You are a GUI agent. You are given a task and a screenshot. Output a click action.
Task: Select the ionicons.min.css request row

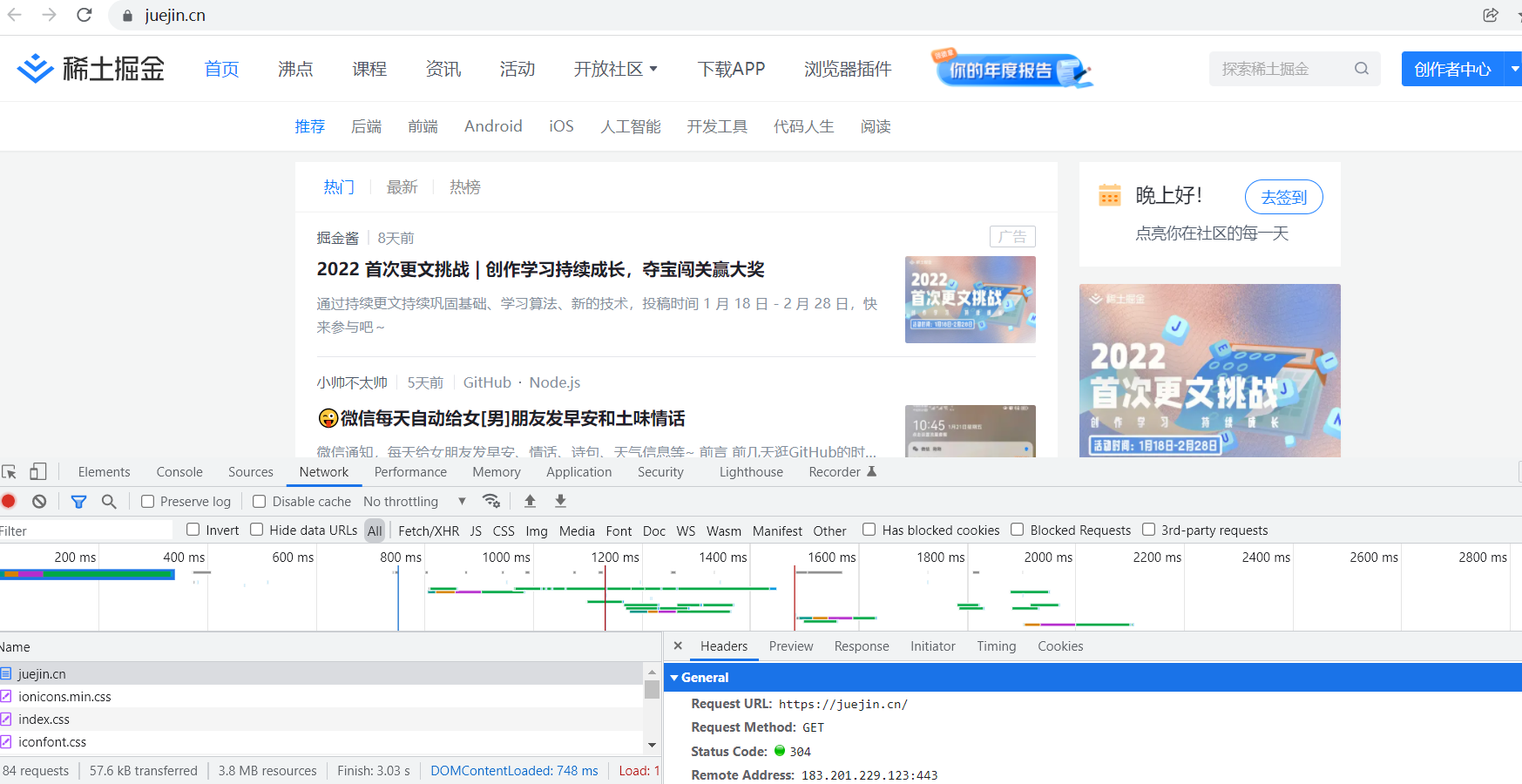[x=64, y=696]
